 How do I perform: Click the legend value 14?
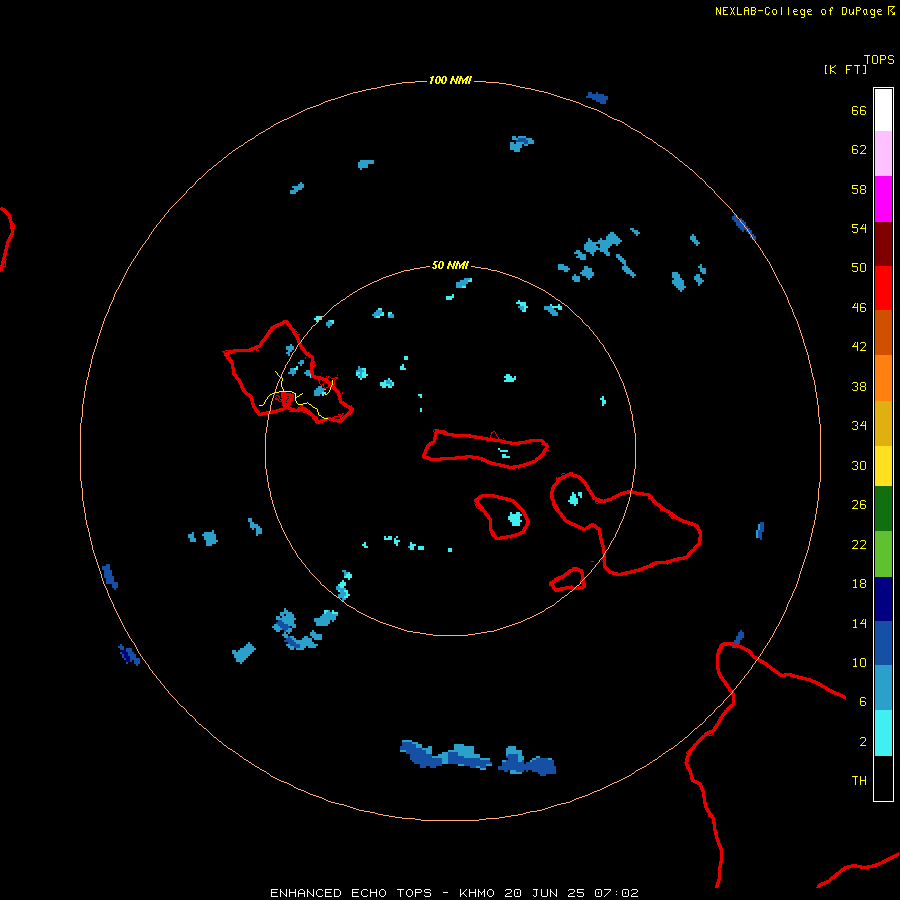[859, 623]
